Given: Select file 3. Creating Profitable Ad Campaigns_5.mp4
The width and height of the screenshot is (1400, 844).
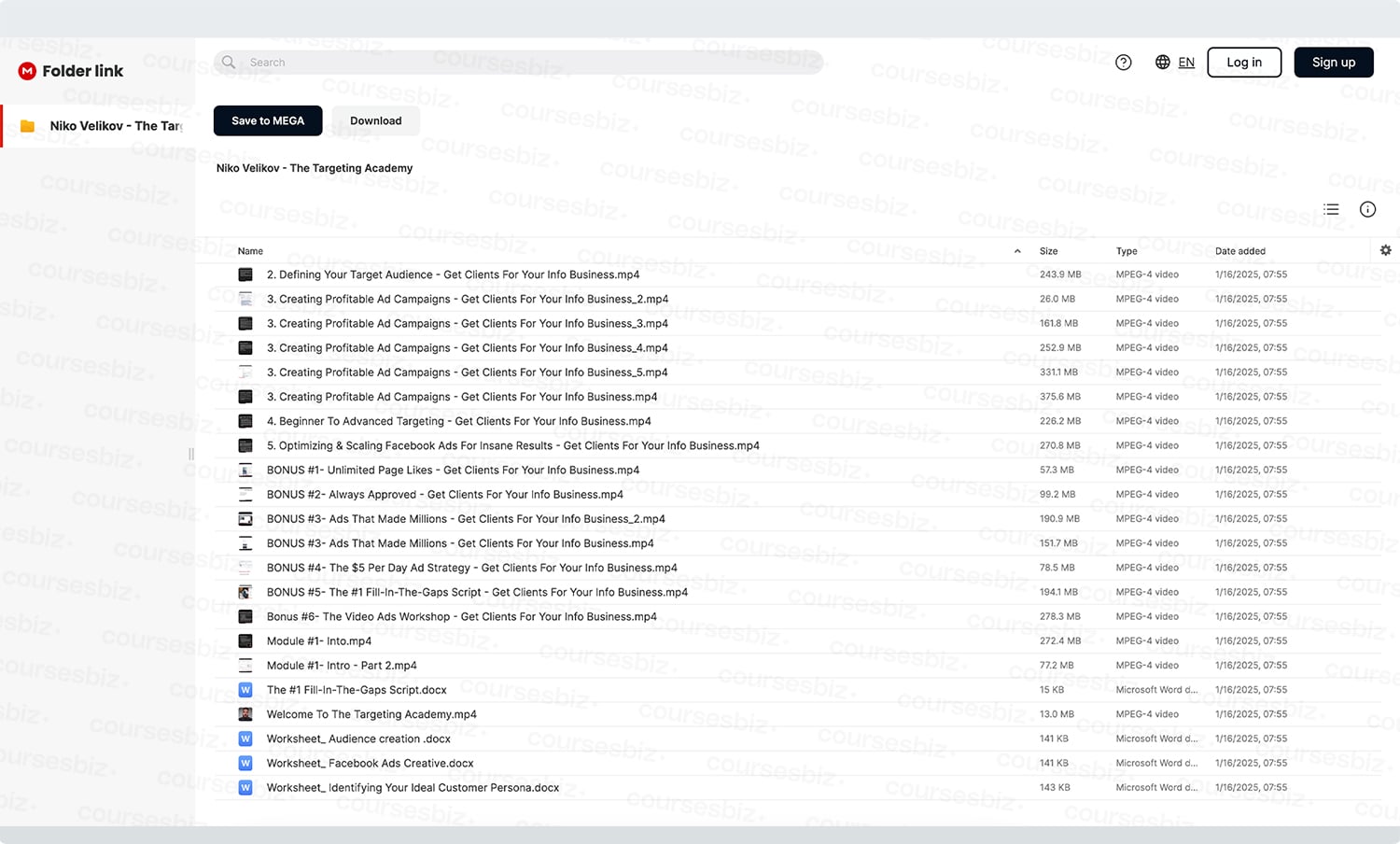Looking at the screenshot, I should tap(468, 372).
